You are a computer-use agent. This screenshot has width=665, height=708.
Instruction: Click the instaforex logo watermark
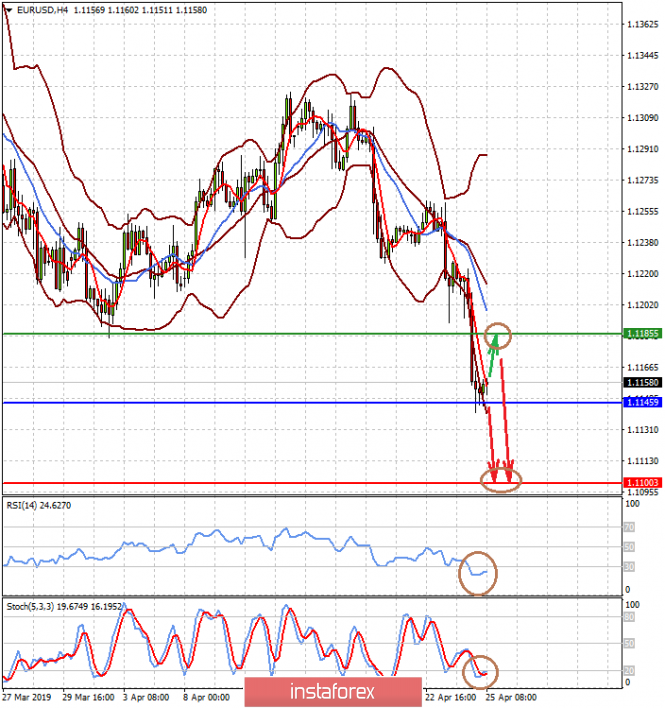[x=318, y=692]
